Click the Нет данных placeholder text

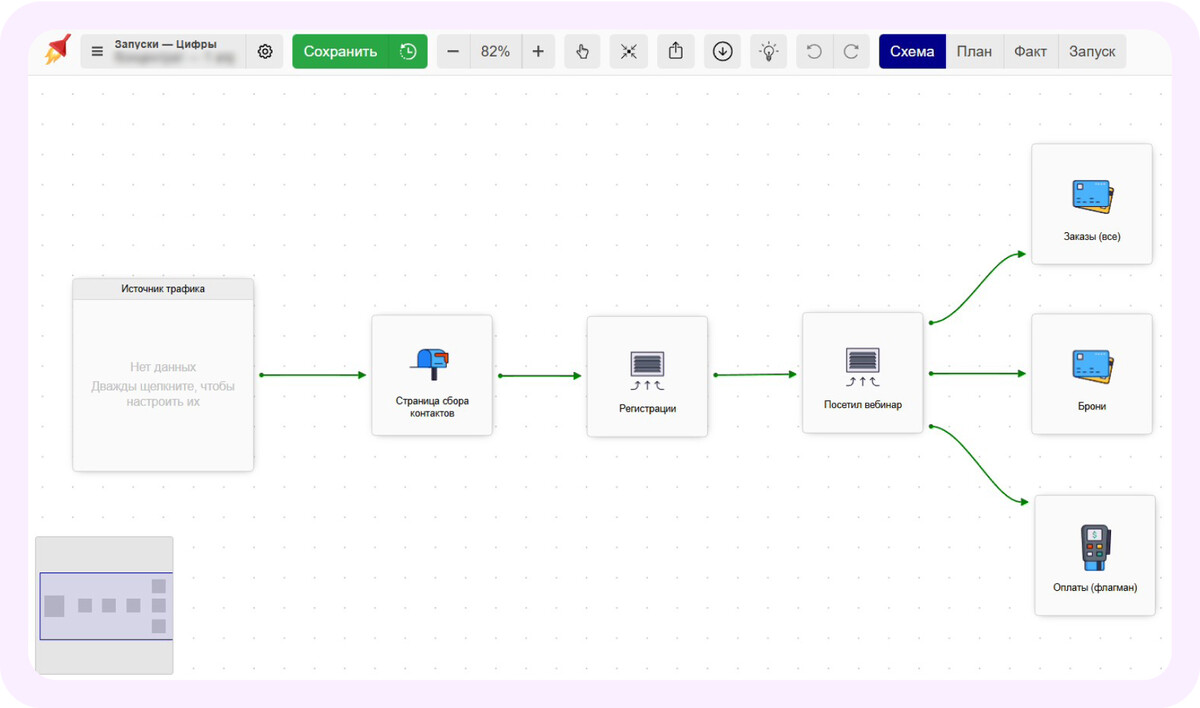coord(163,367)
